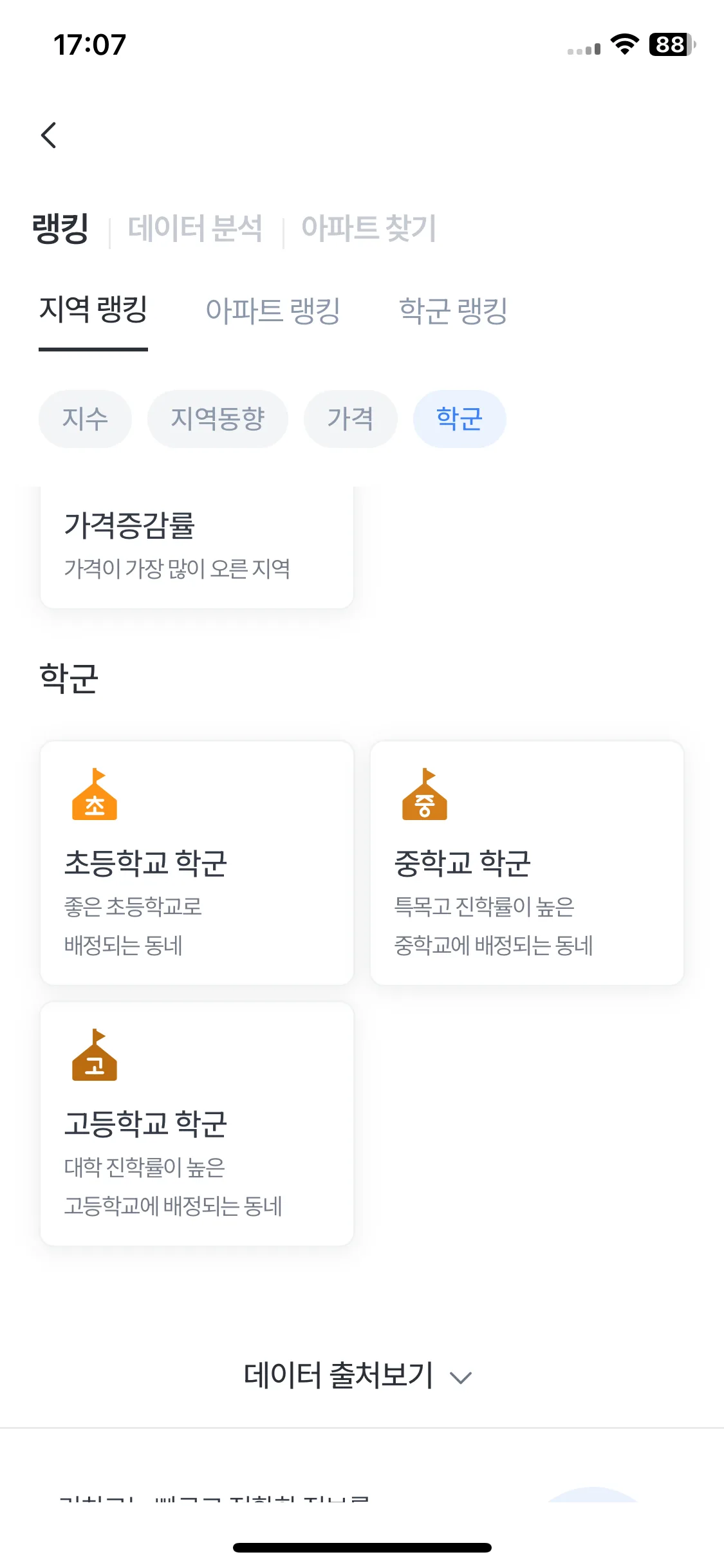Tap the battery indicator icon
This screenshot has height=1568, width=724.
[x=672, y=44]
